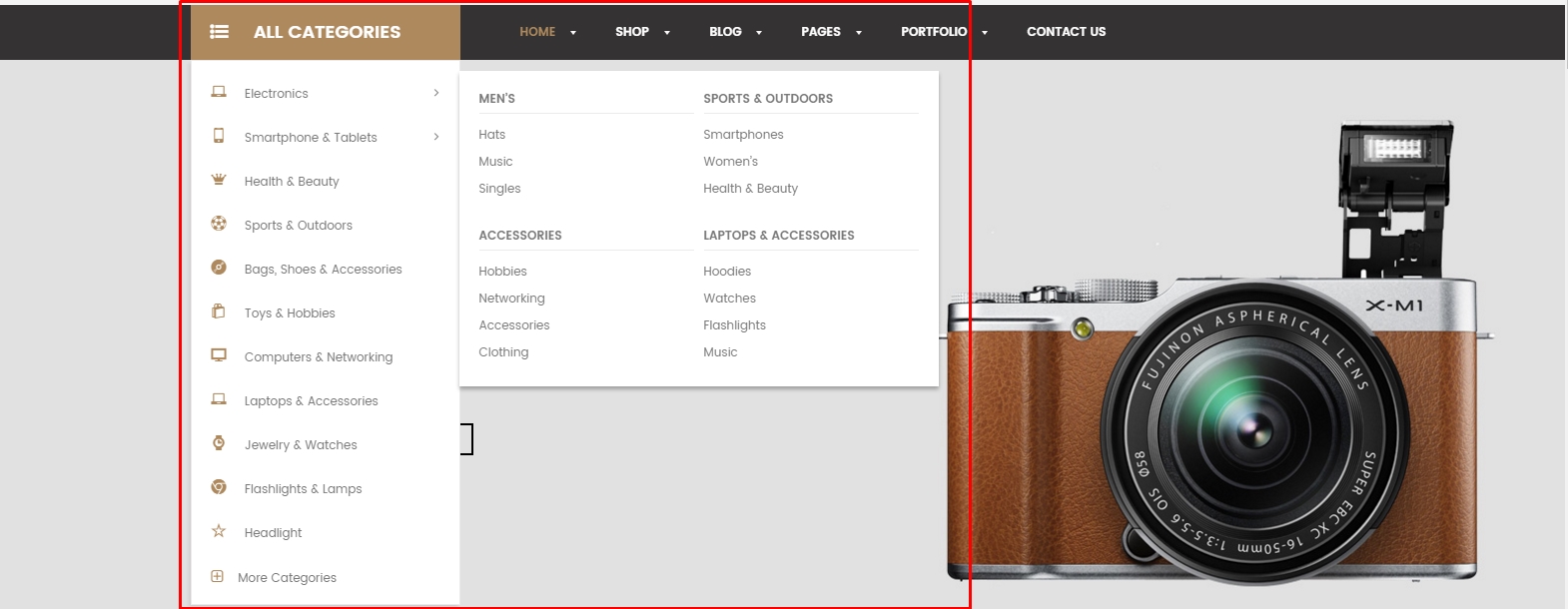Click the crown icon beside Health & Beauty
The image size is (1568, 609).
[219, 180]
